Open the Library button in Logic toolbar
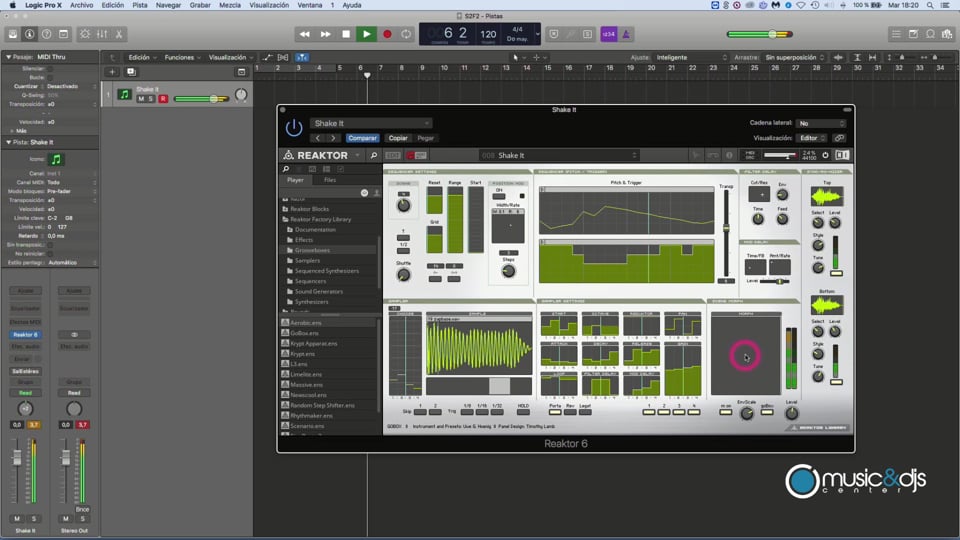Image resolution: width=960 pixels, height=540 pixels. (x=13, y=34)
